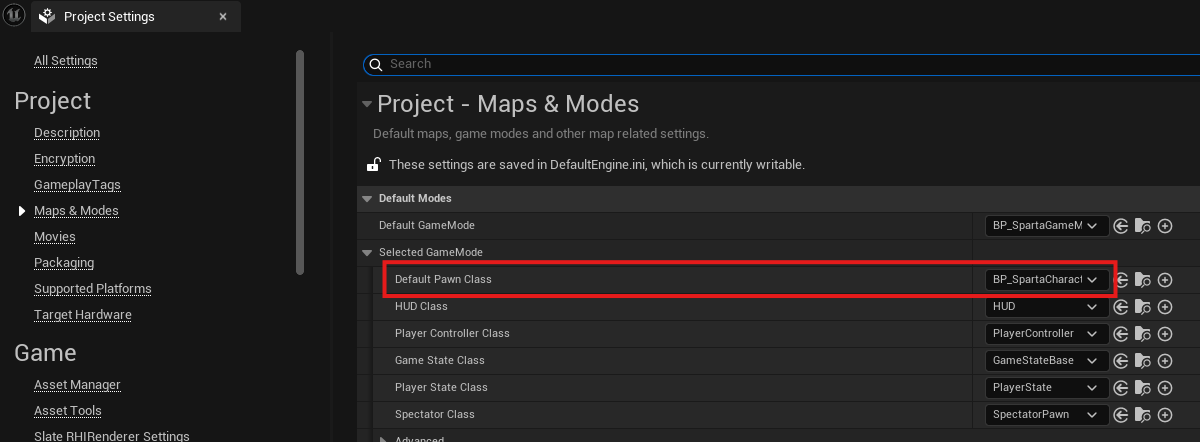Create new Player State Class
Screen dimensions: 1200x442
tap(1165, 388)
